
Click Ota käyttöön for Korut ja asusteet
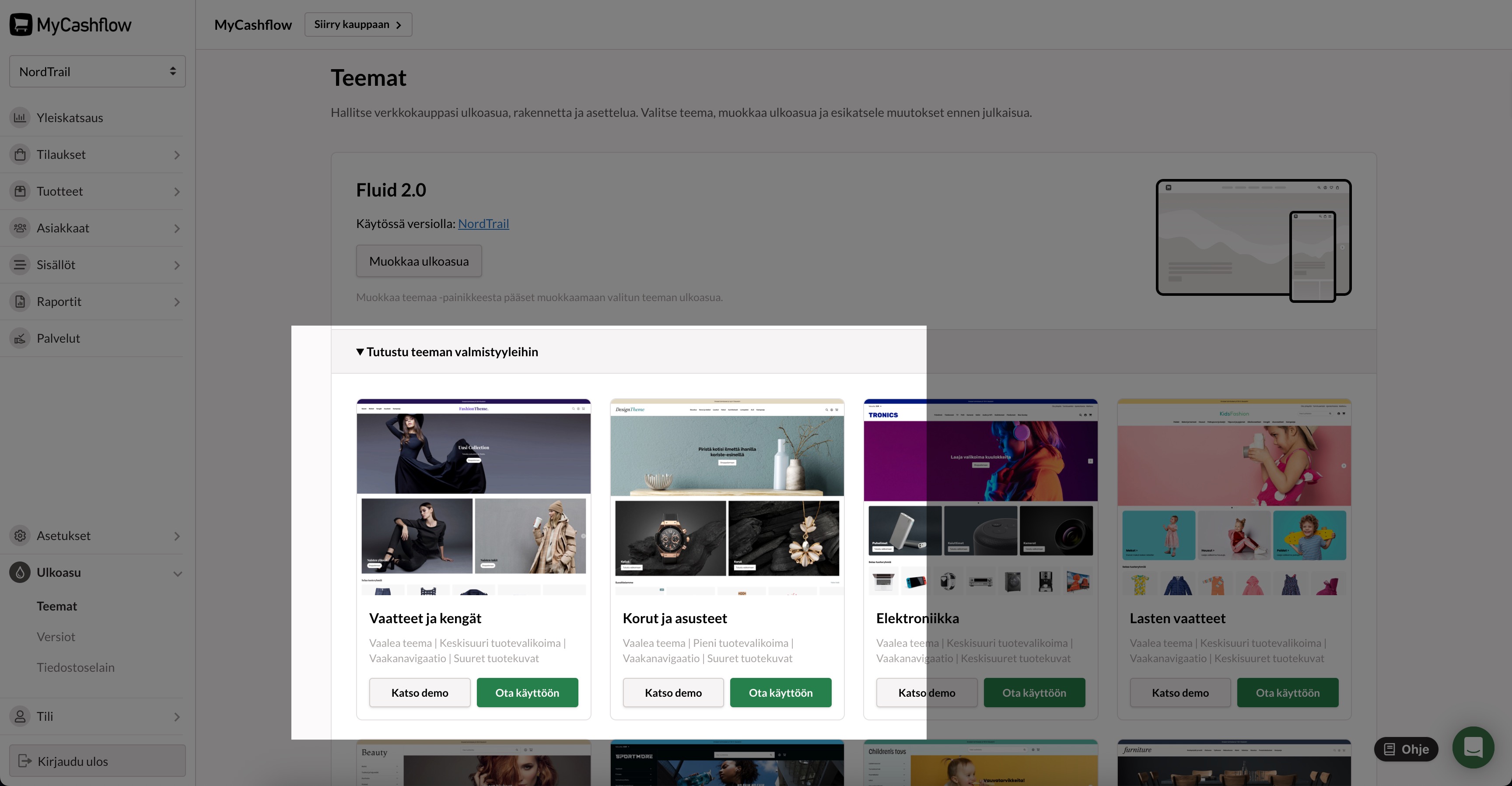tap(780, 693)
